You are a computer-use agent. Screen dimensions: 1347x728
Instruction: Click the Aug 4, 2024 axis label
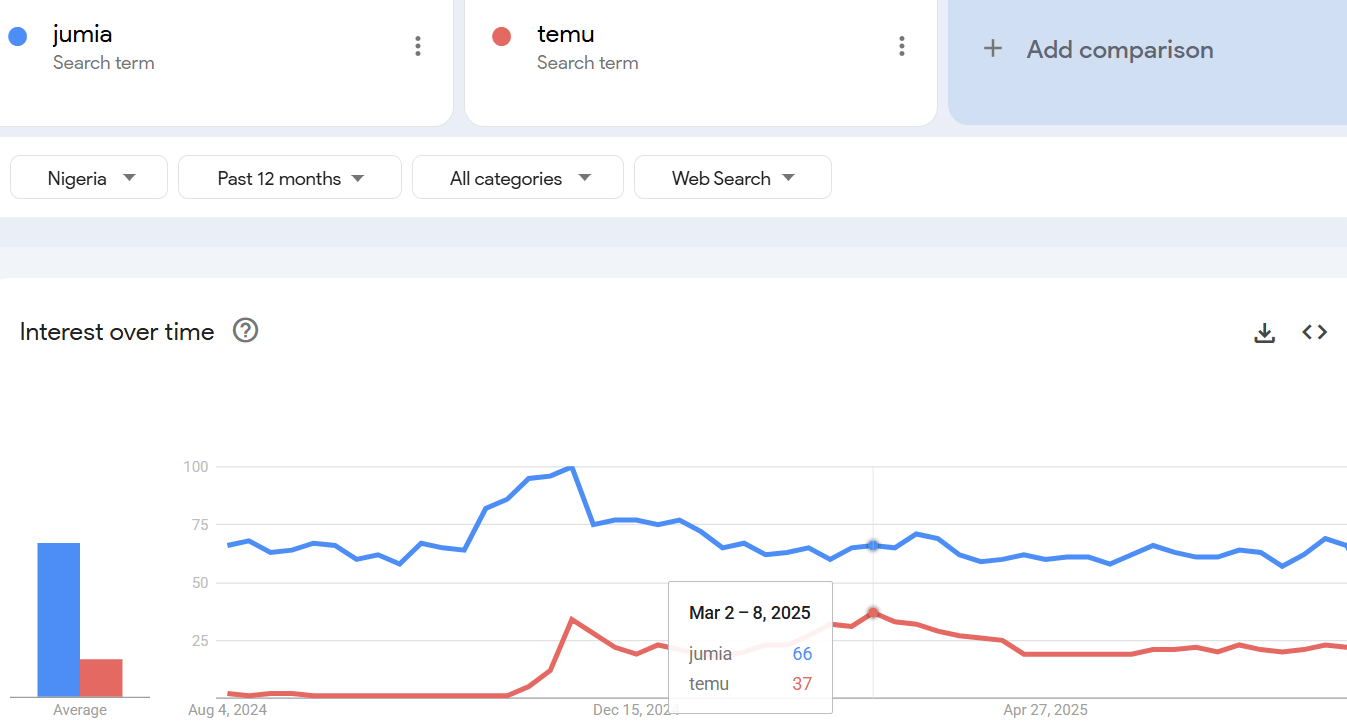[228, 710]
